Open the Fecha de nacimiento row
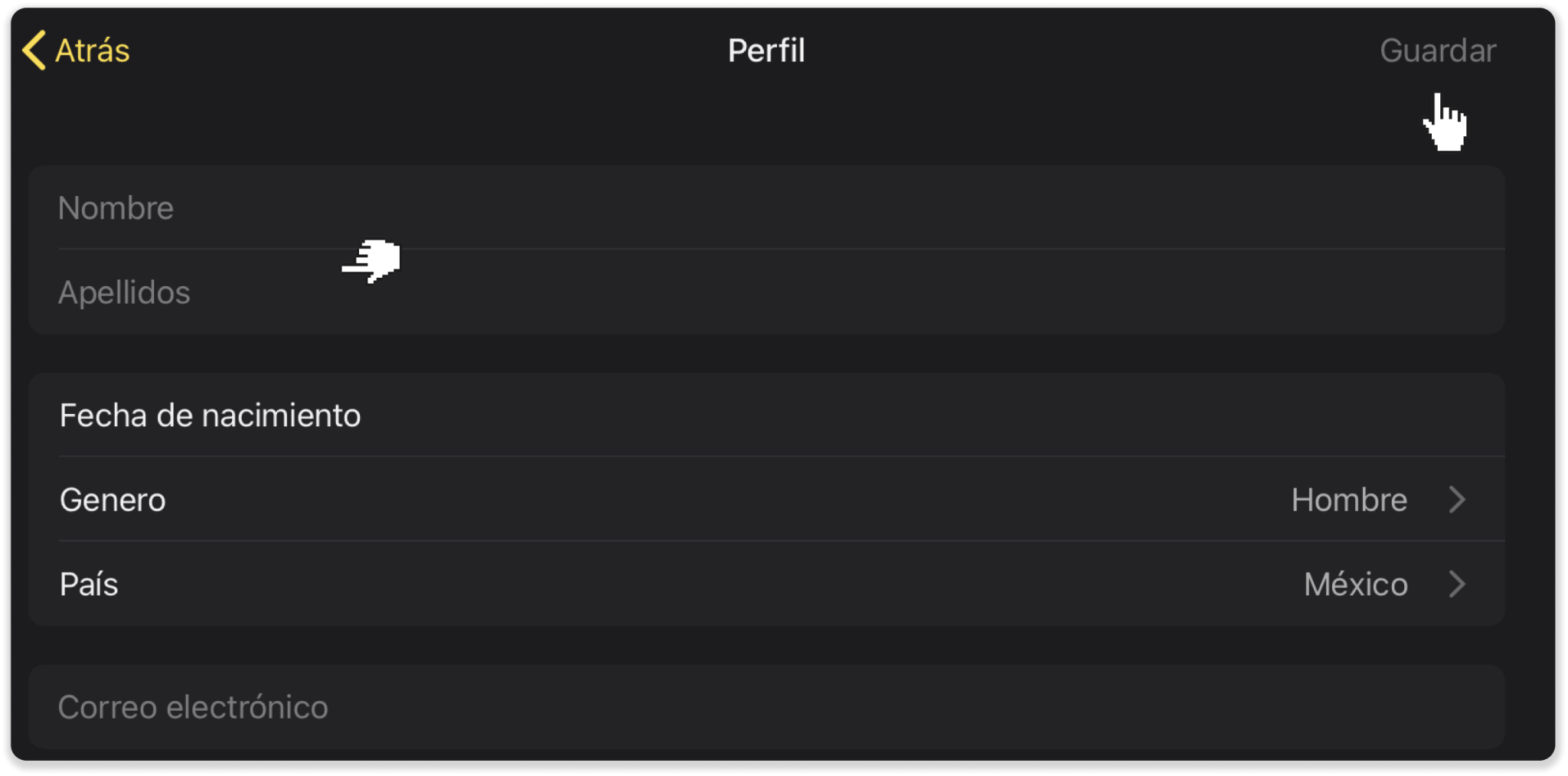The width and height of the screenshot is (1568, 776). 766,416
